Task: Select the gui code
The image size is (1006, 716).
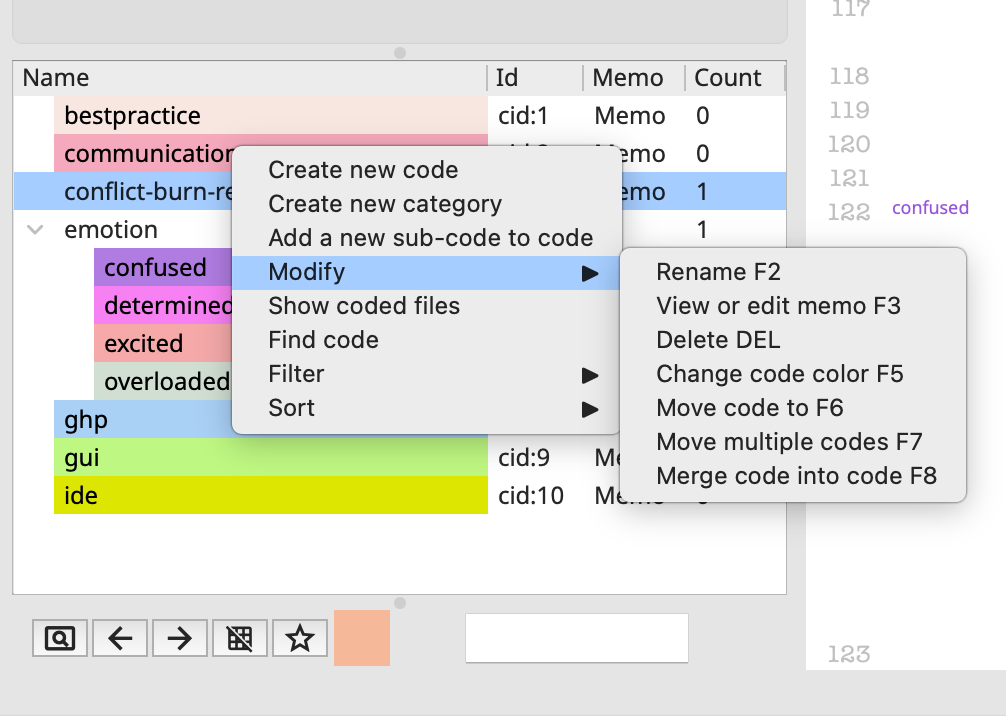Action: (x=271, y=457)
